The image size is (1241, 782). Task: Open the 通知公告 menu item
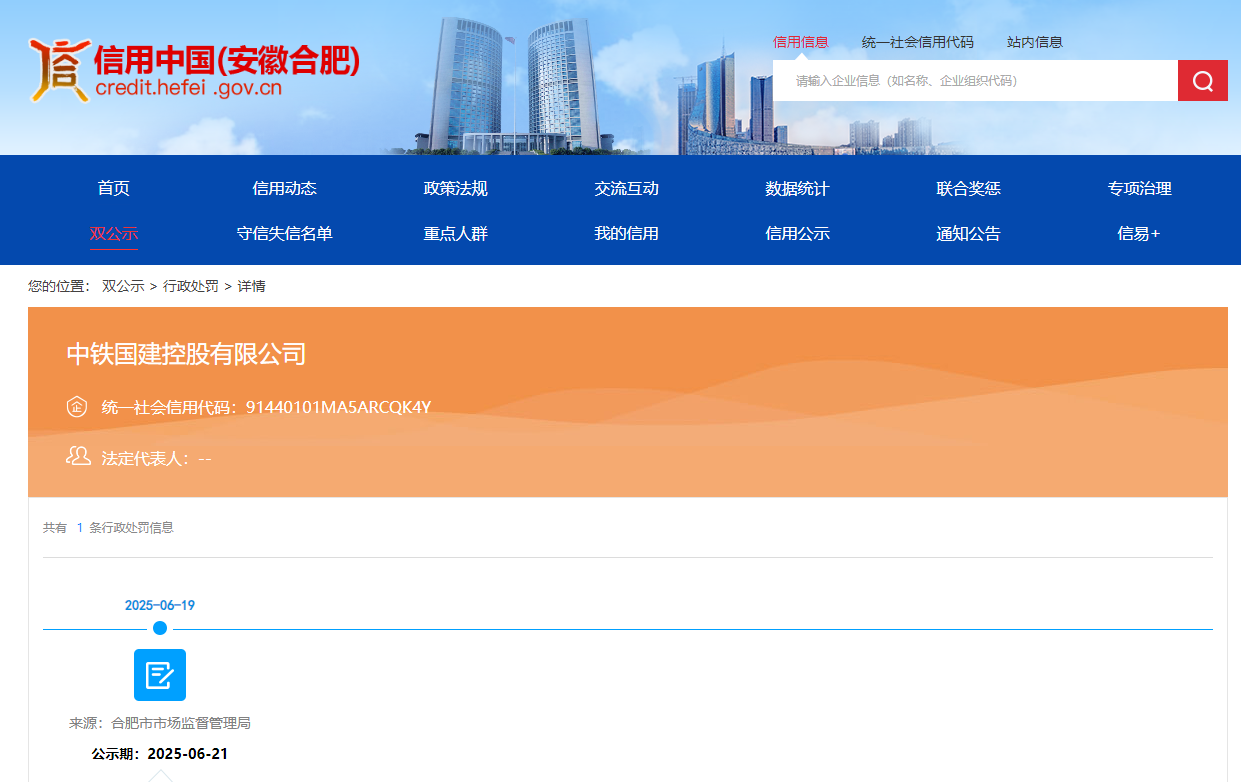[969, 234]
